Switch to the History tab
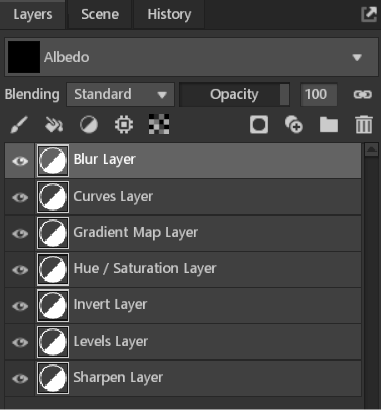 [x=169, y=15]
